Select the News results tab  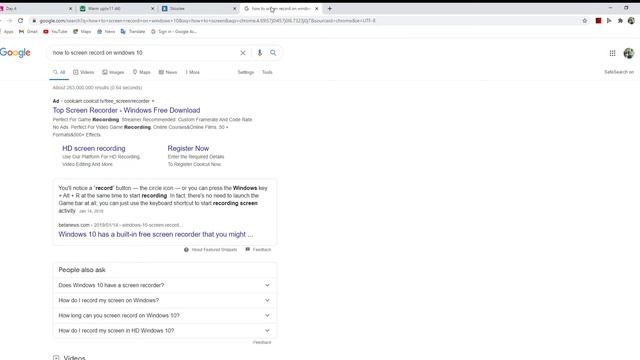(168, 72)
